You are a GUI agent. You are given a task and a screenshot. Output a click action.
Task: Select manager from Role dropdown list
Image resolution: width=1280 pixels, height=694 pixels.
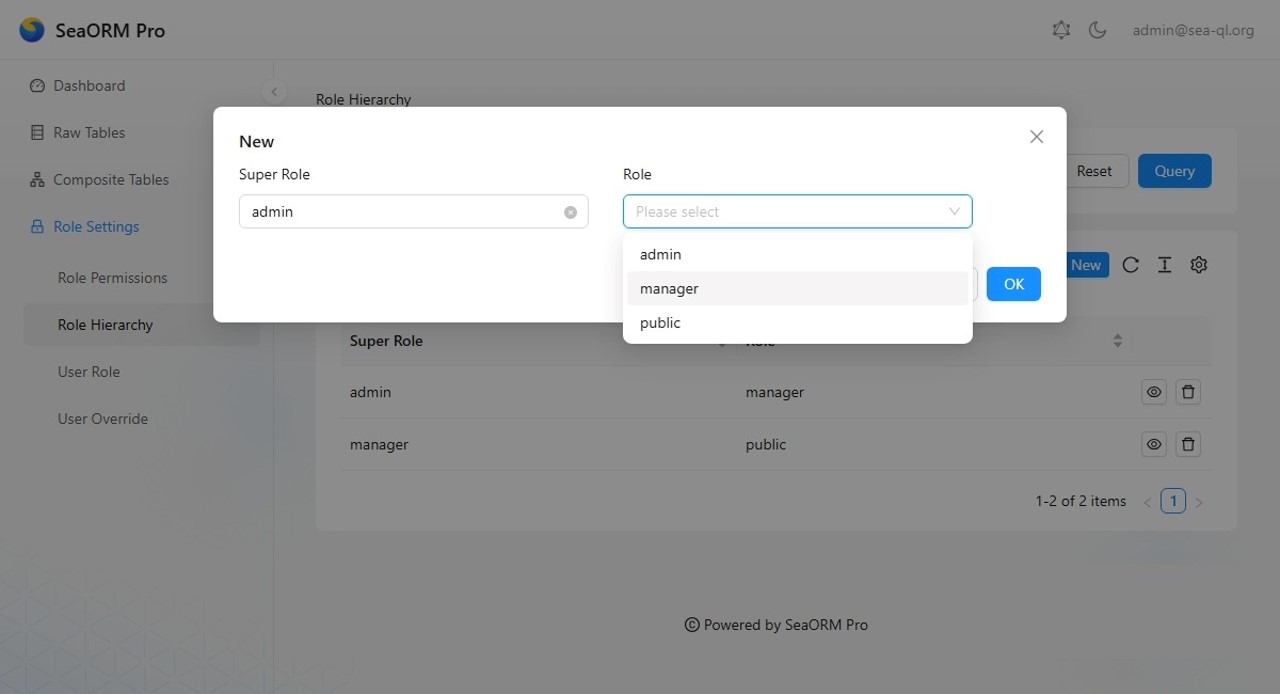[x=669, y=289]
